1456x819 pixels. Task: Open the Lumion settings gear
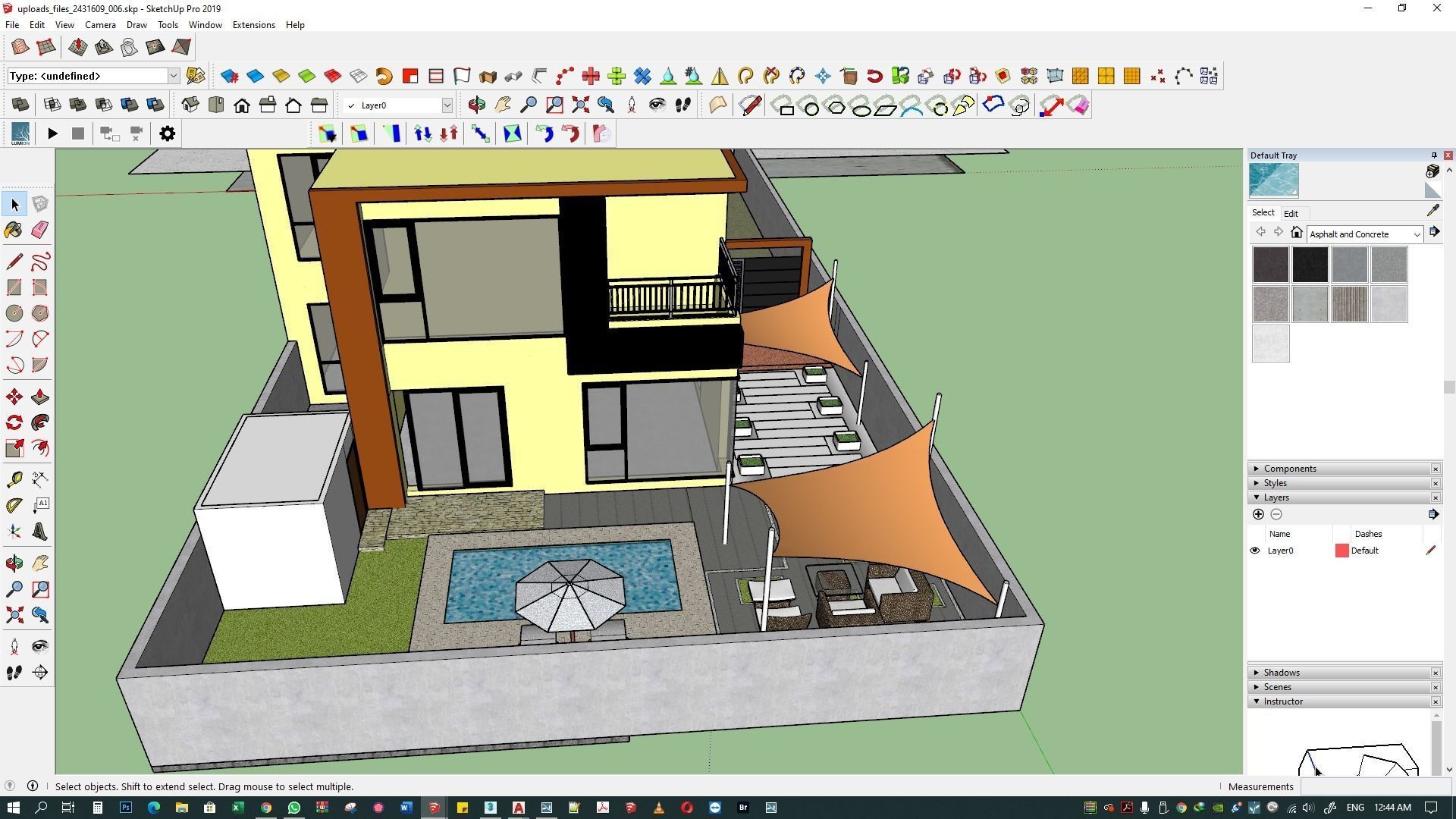click(167, 134)
